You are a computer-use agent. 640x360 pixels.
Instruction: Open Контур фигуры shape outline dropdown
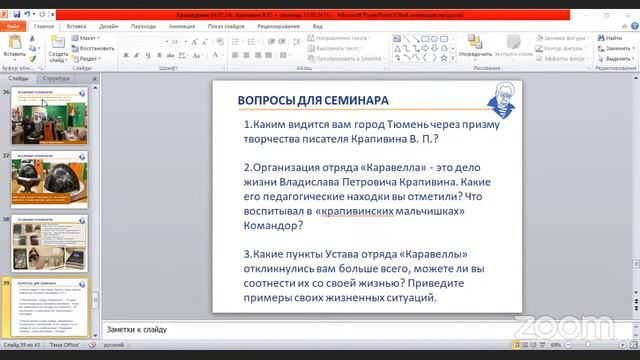click(561, 48)
